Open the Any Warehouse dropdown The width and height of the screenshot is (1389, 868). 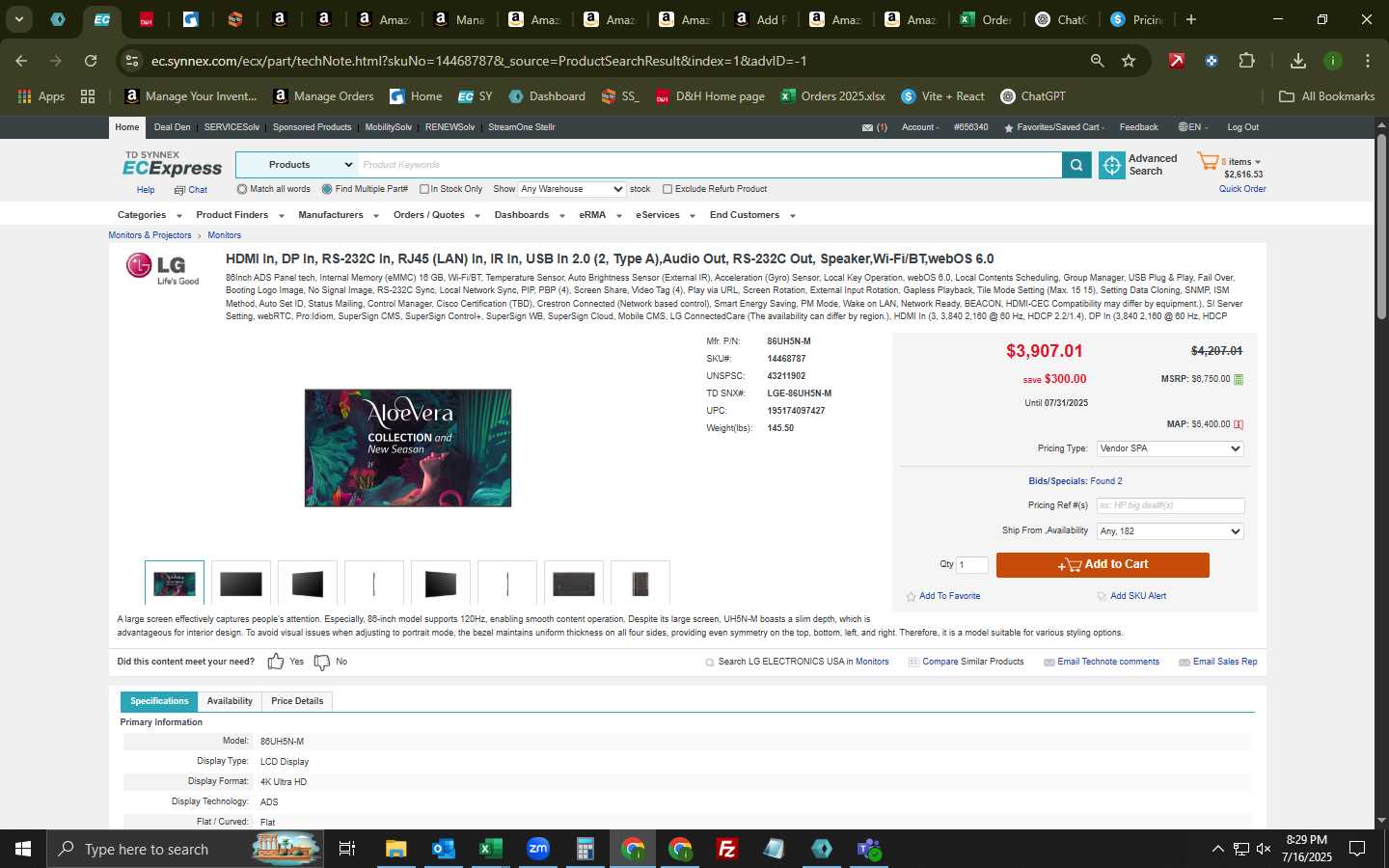(x=572, y=189)
